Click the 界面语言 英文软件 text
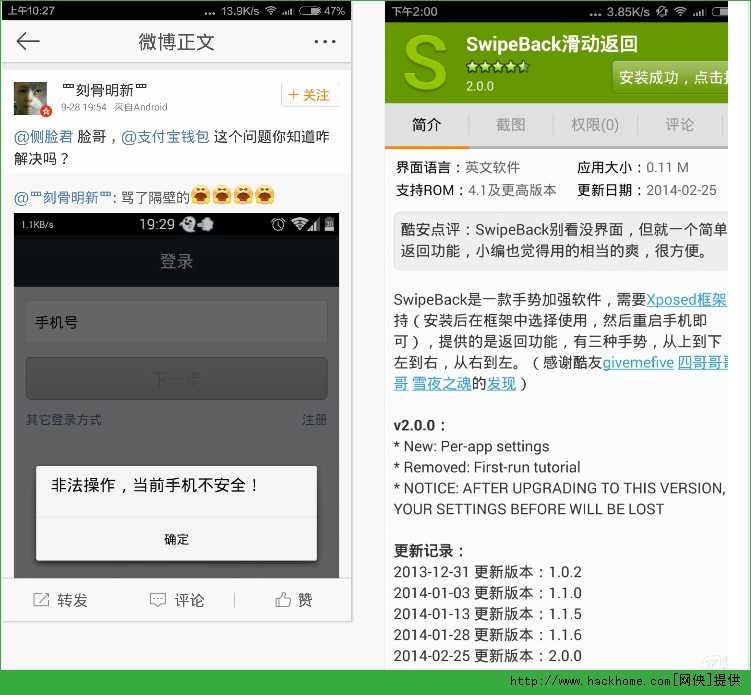This screenshot has width=751, height=695. [458, 167]
